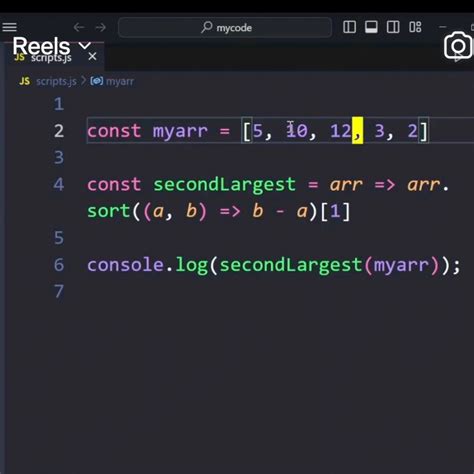Click the mycode search command box
This screenshot has width=474, height=474.
coord(225,27)
